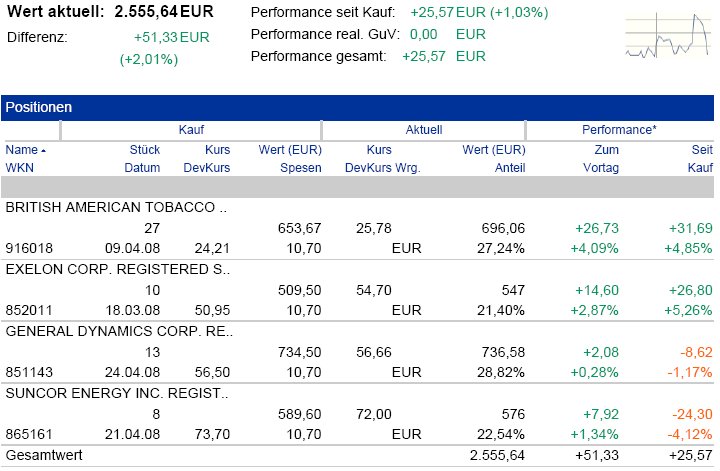Select the Aktuell column group header
720x471 pixels.
tap(424, 130)
